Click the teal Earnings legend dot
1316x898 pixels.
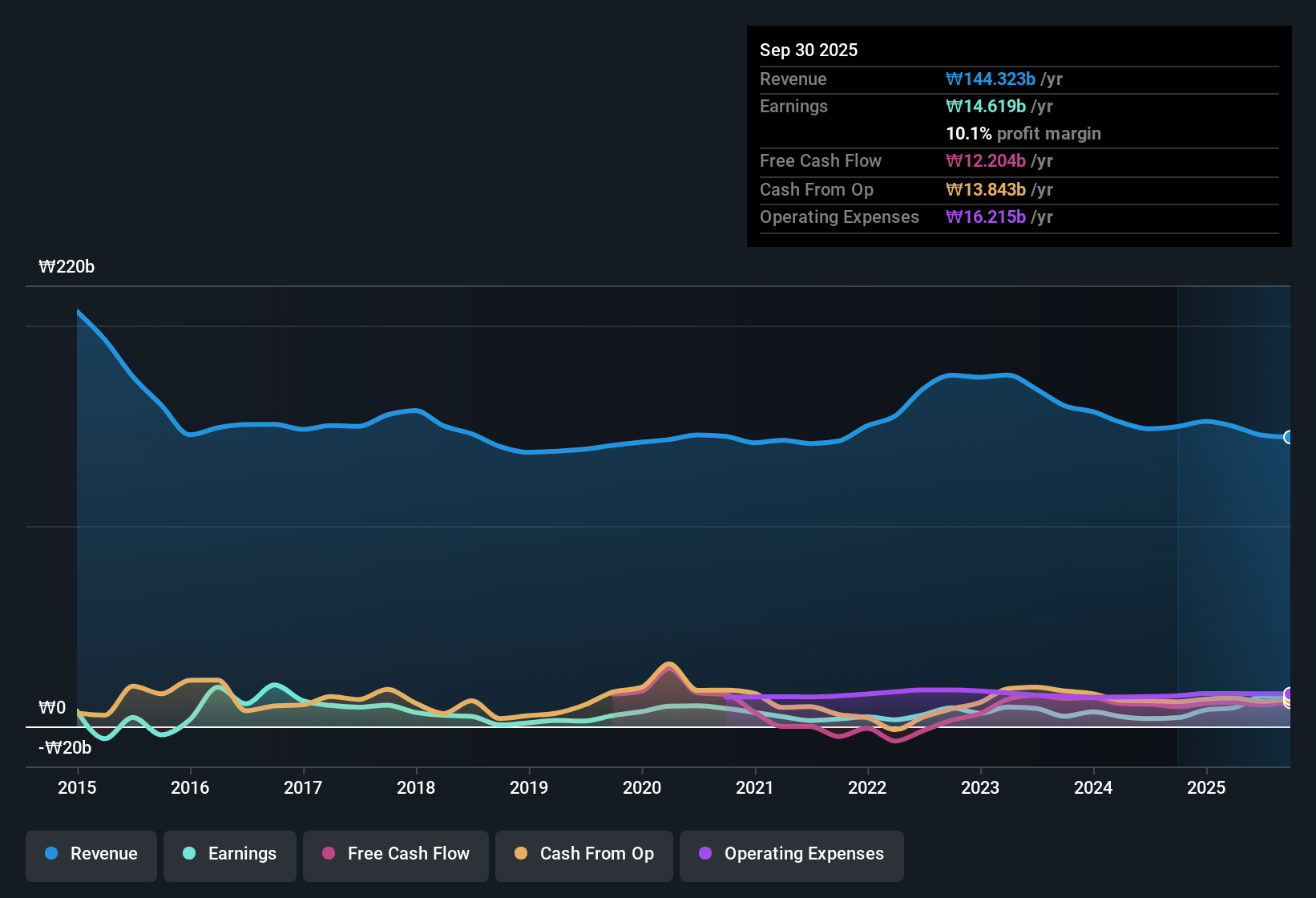(189, 854)
